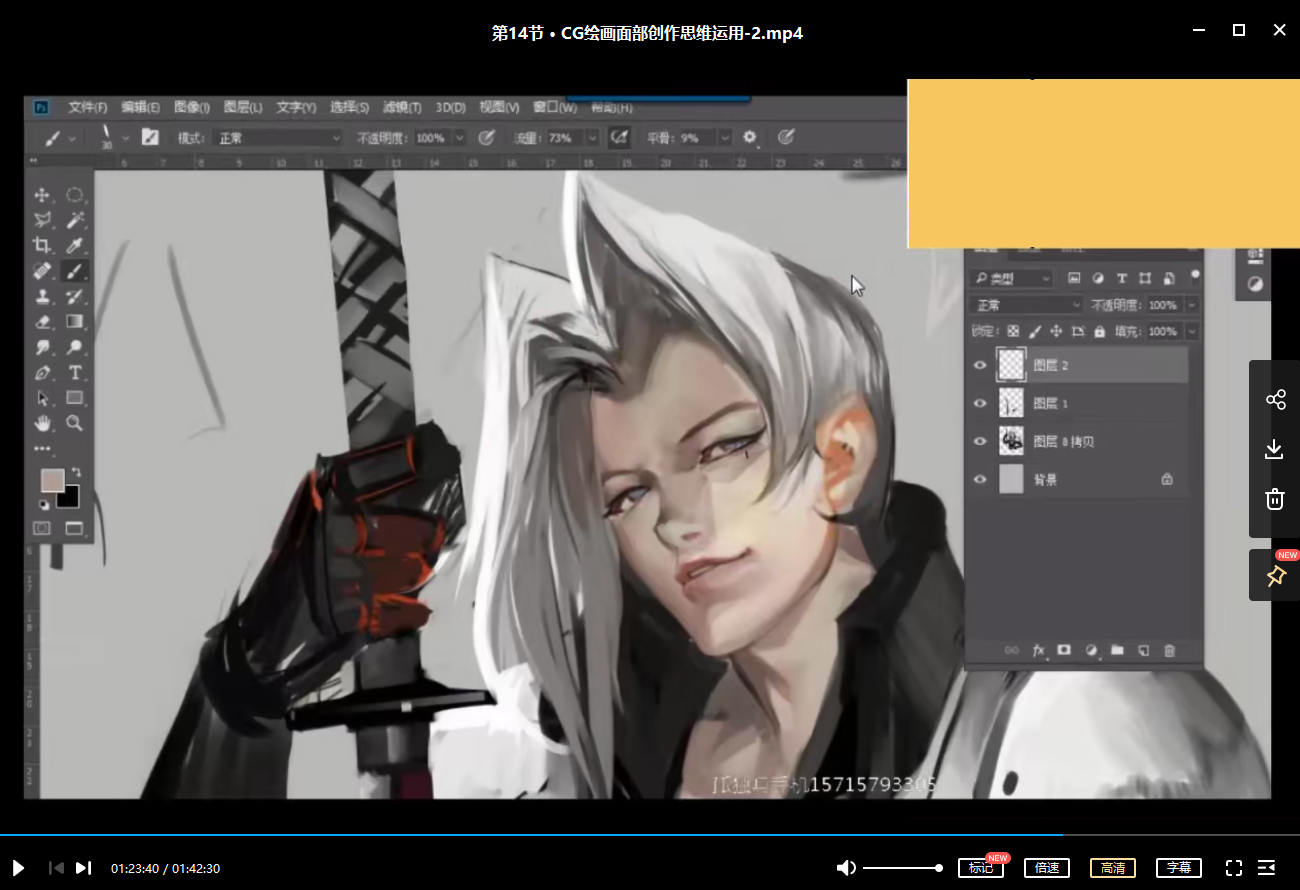Click the foreground color swatch
This screenshot has height=890, width=1300.
[x=52, y=480]
